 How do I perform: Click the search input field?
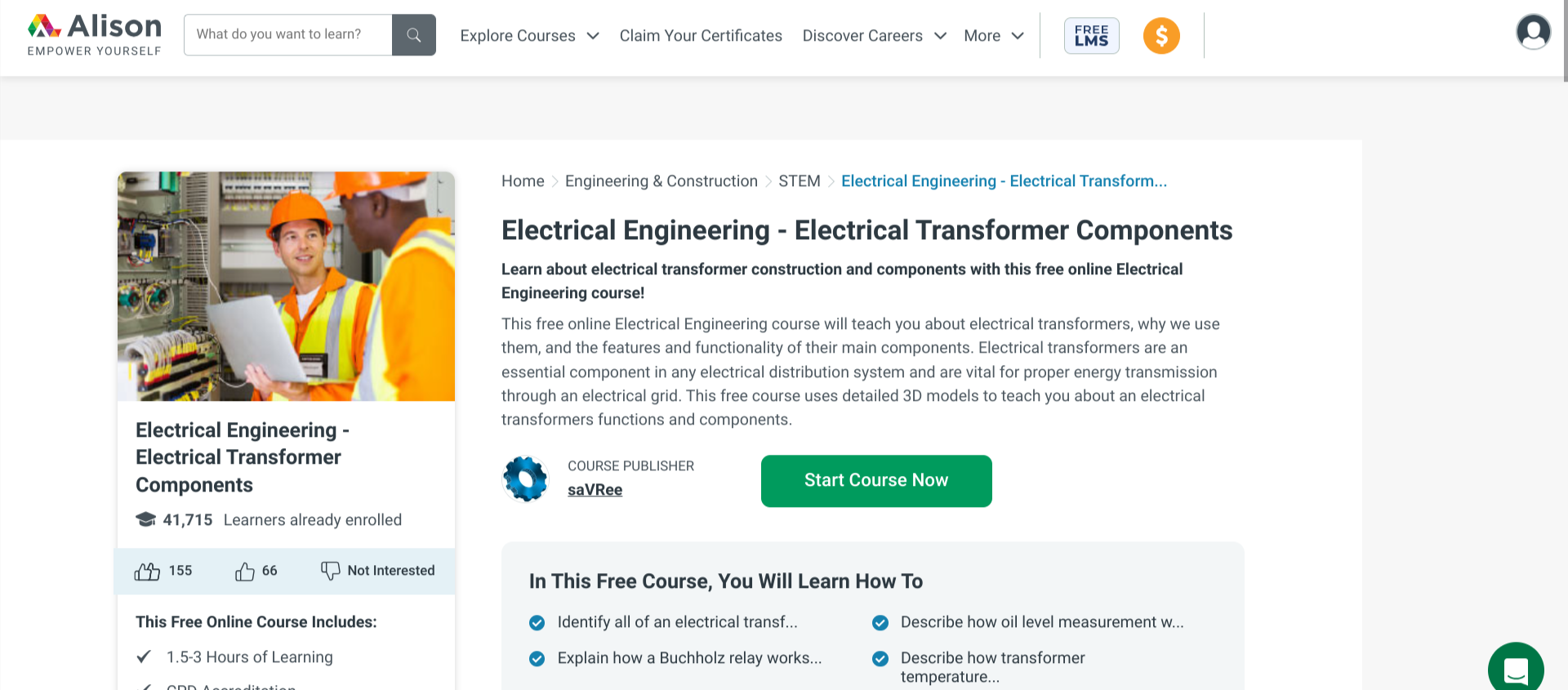tap(287, 34)
